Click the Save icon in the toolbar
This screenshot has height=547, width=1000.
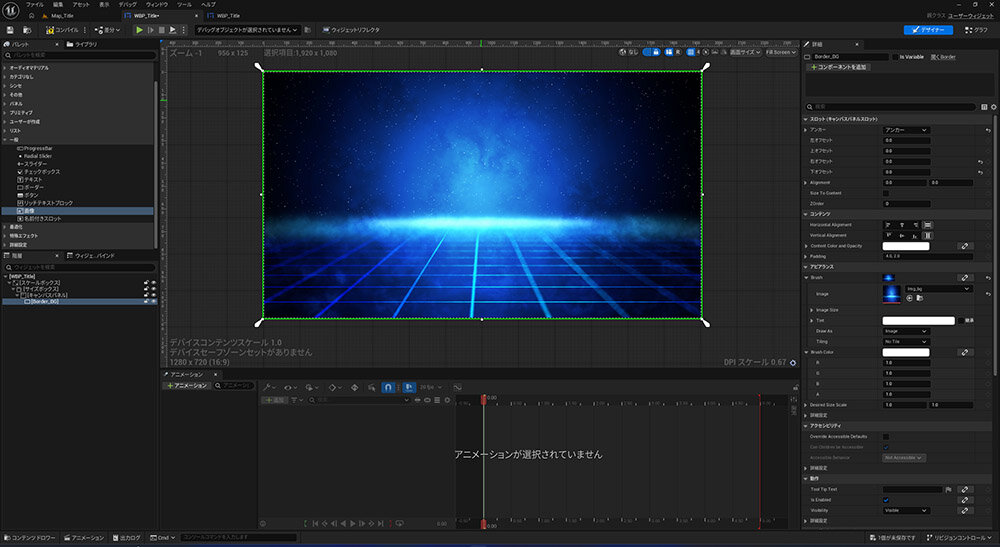[x=11, y=30]
